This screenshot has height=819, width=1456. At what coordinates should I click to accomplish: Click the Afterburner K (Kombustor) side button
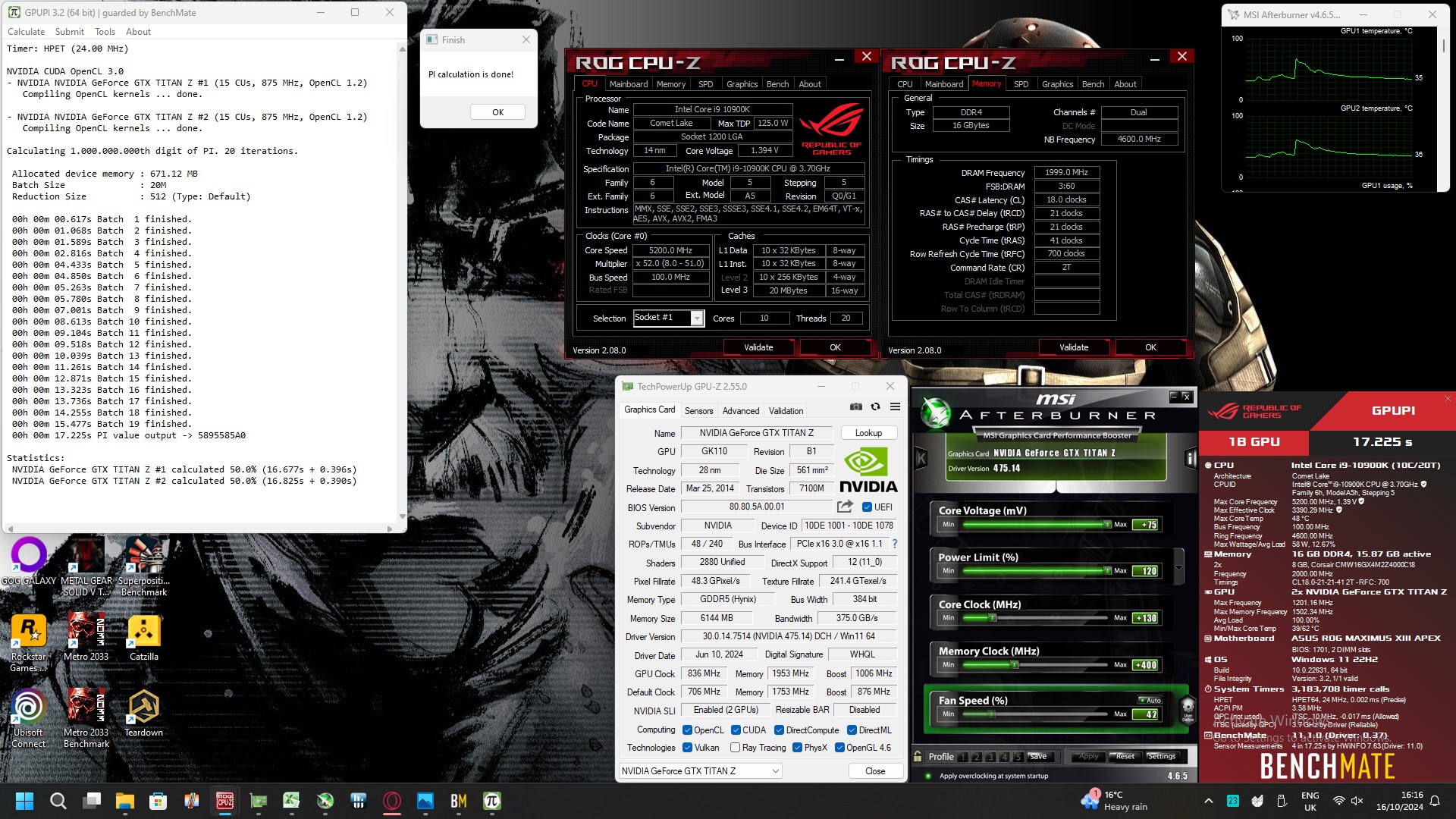[x=921, y=458]
